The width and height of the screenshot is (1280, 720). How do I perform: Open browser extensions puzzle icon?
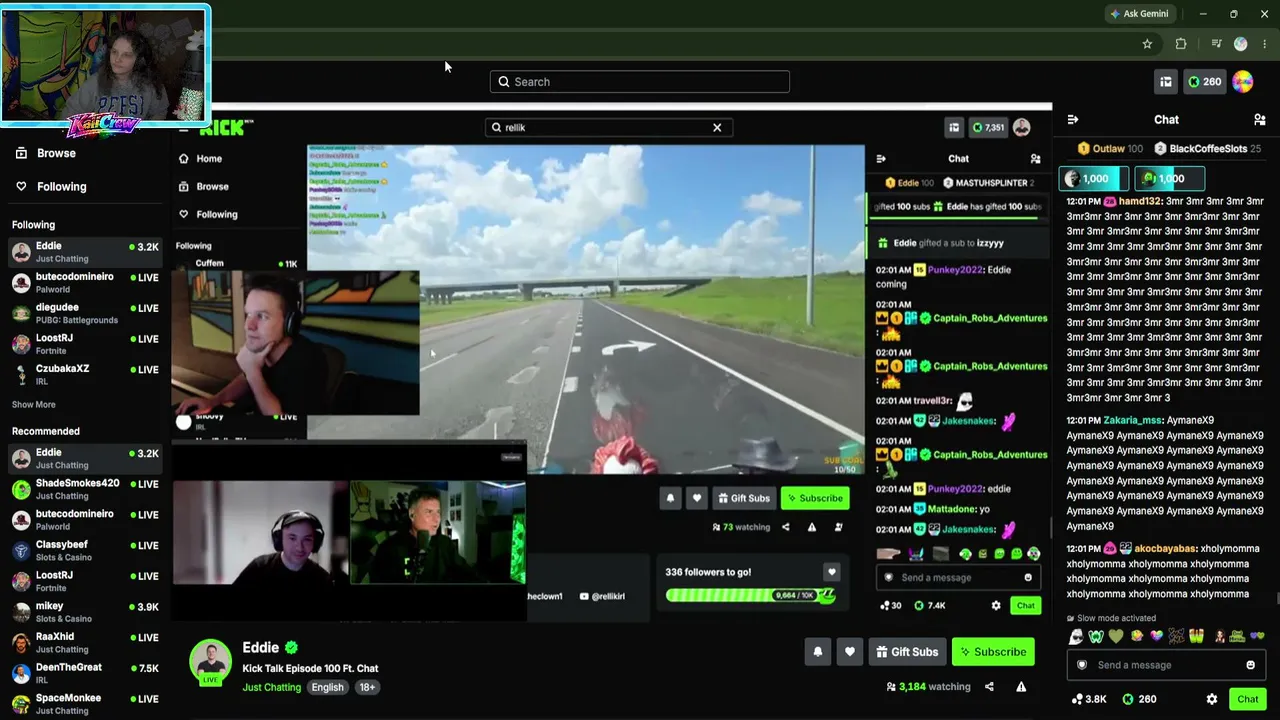[1181, 44]
